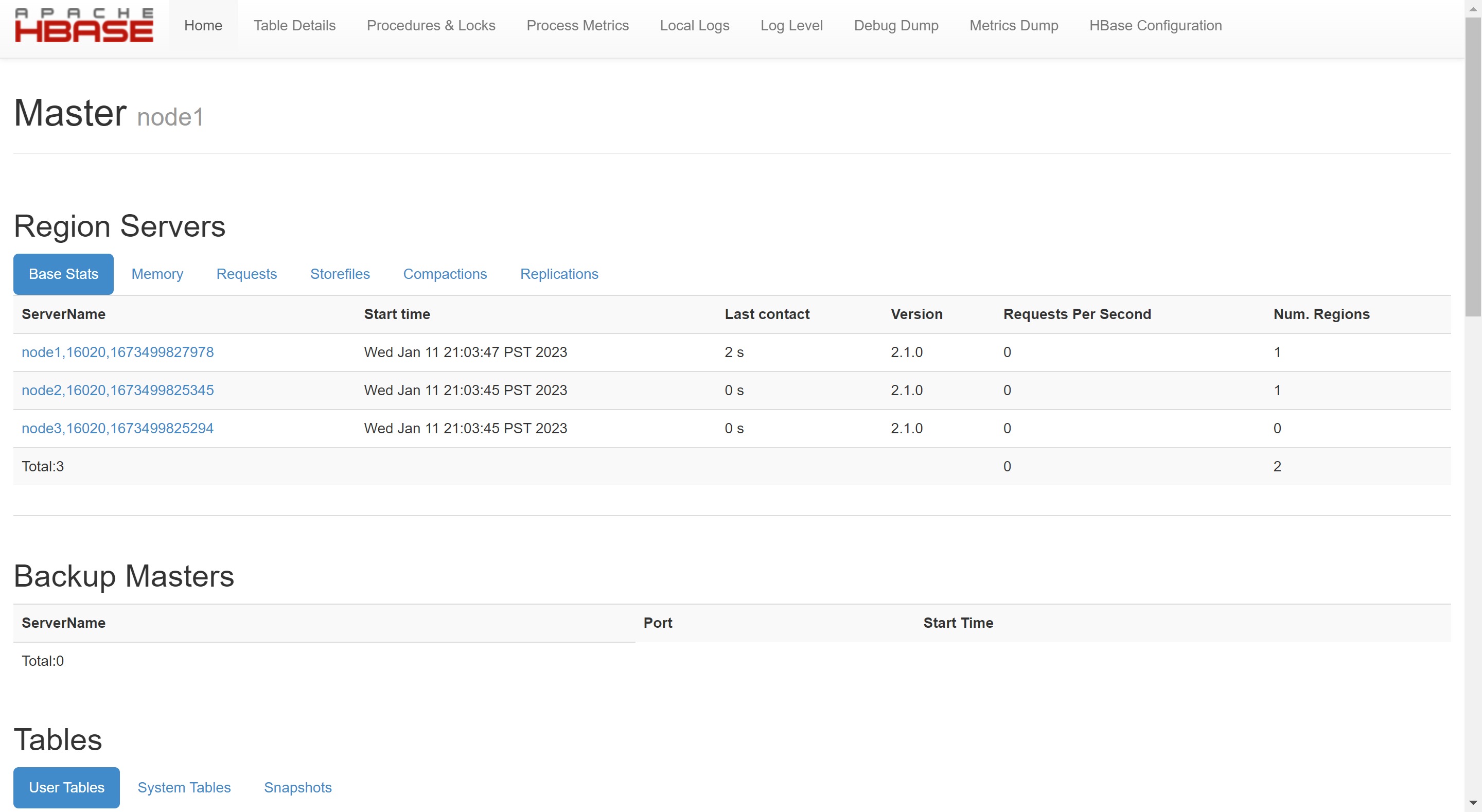Click the Apache HBase logo
The image size is (1482, 812).
tap(84, 26)
